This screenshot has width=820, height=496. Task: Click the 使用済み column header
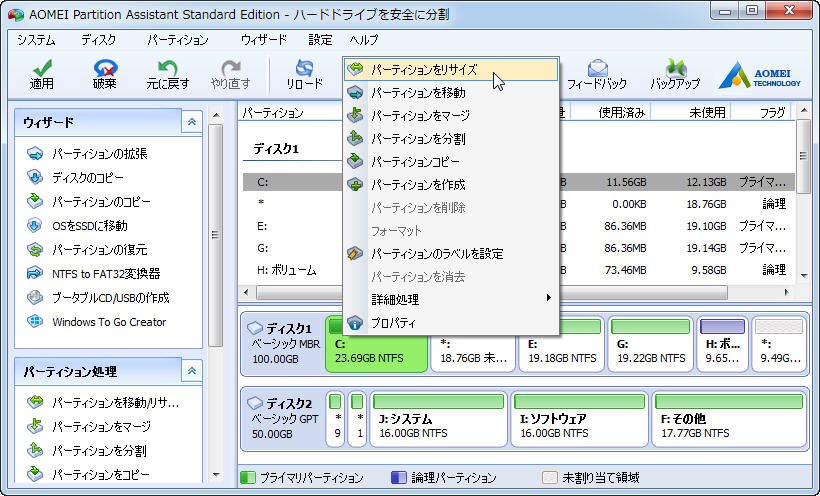coord(610,112)
